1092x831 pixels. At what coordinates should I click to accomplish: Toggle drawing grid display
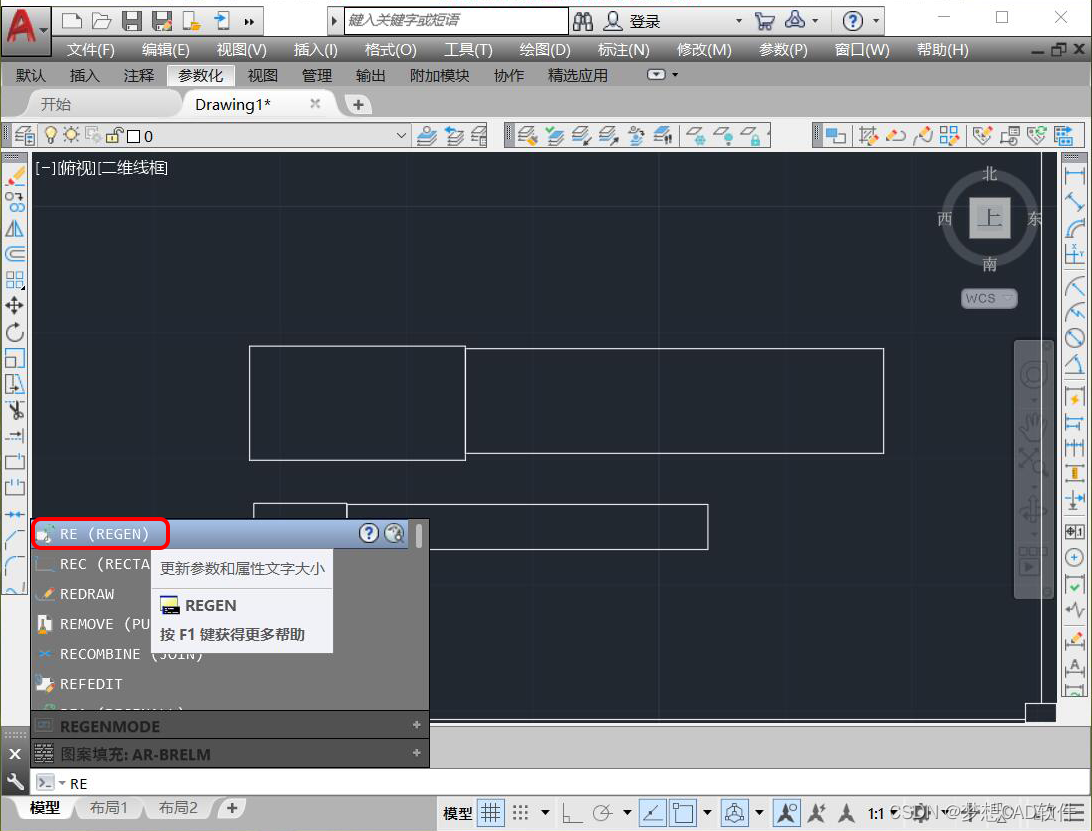coord(491,812)
